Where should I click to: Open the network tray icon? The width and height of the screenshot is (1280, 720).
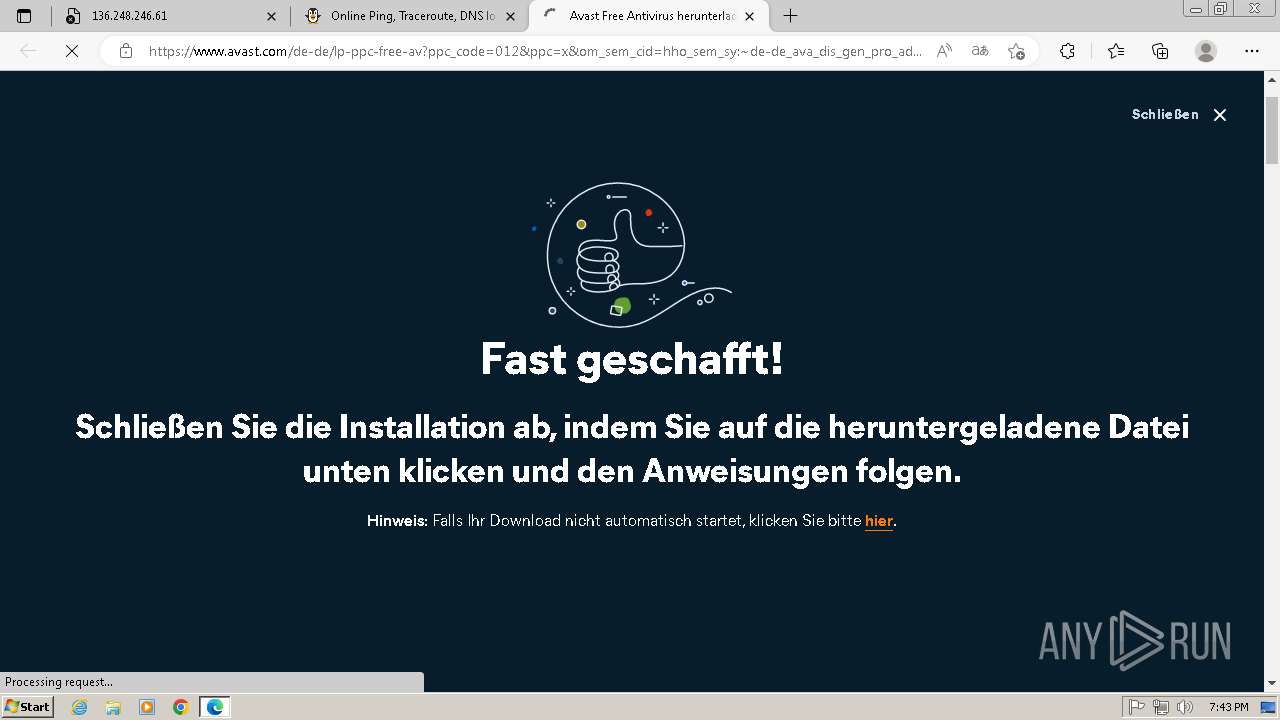point(1161,707)
